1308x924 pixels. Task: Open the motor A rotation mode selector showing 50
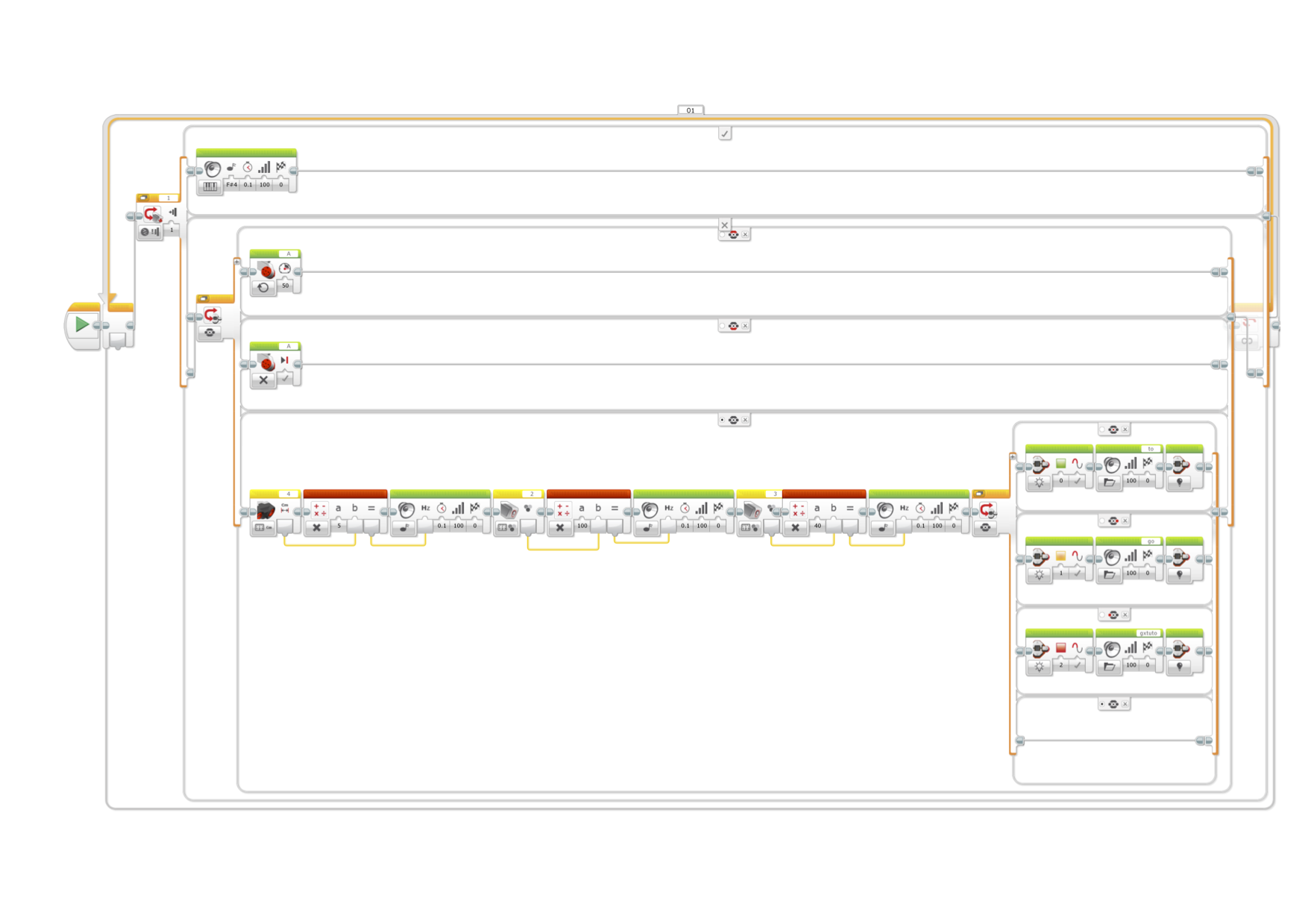263,287
